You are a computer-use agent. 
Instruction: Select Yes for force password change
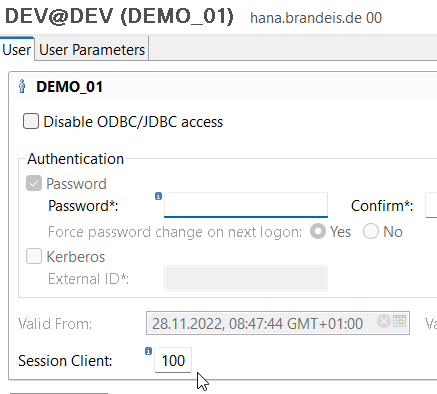click(318, 231)
